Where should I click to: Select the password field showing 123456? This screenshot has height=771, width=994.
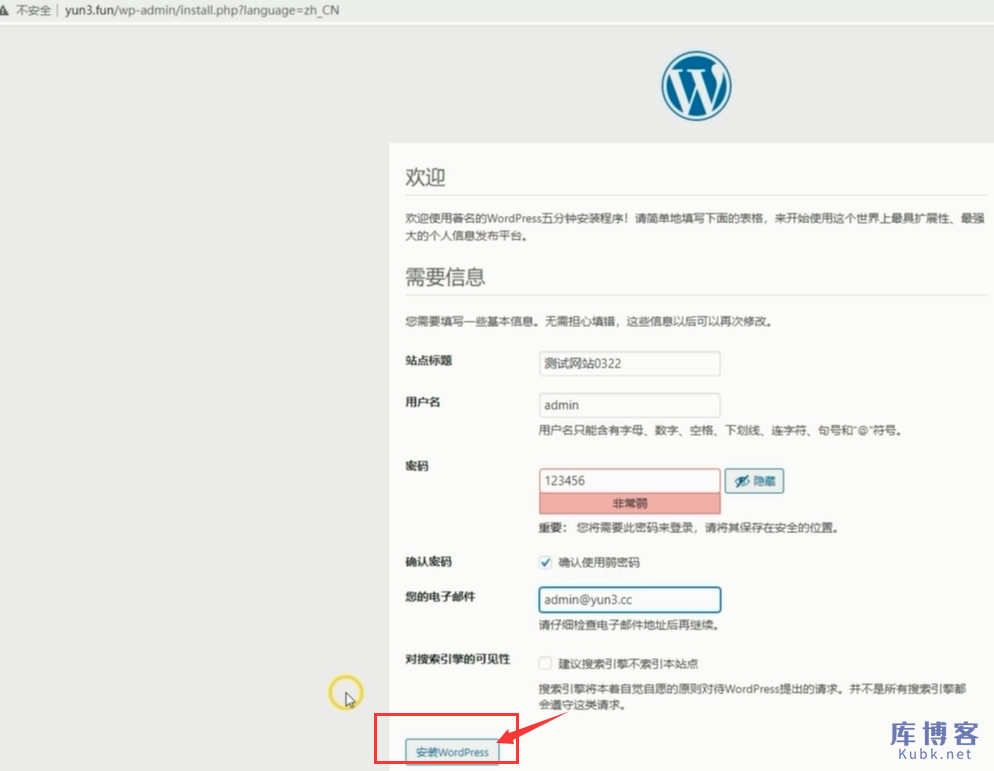tap(628, 480)
